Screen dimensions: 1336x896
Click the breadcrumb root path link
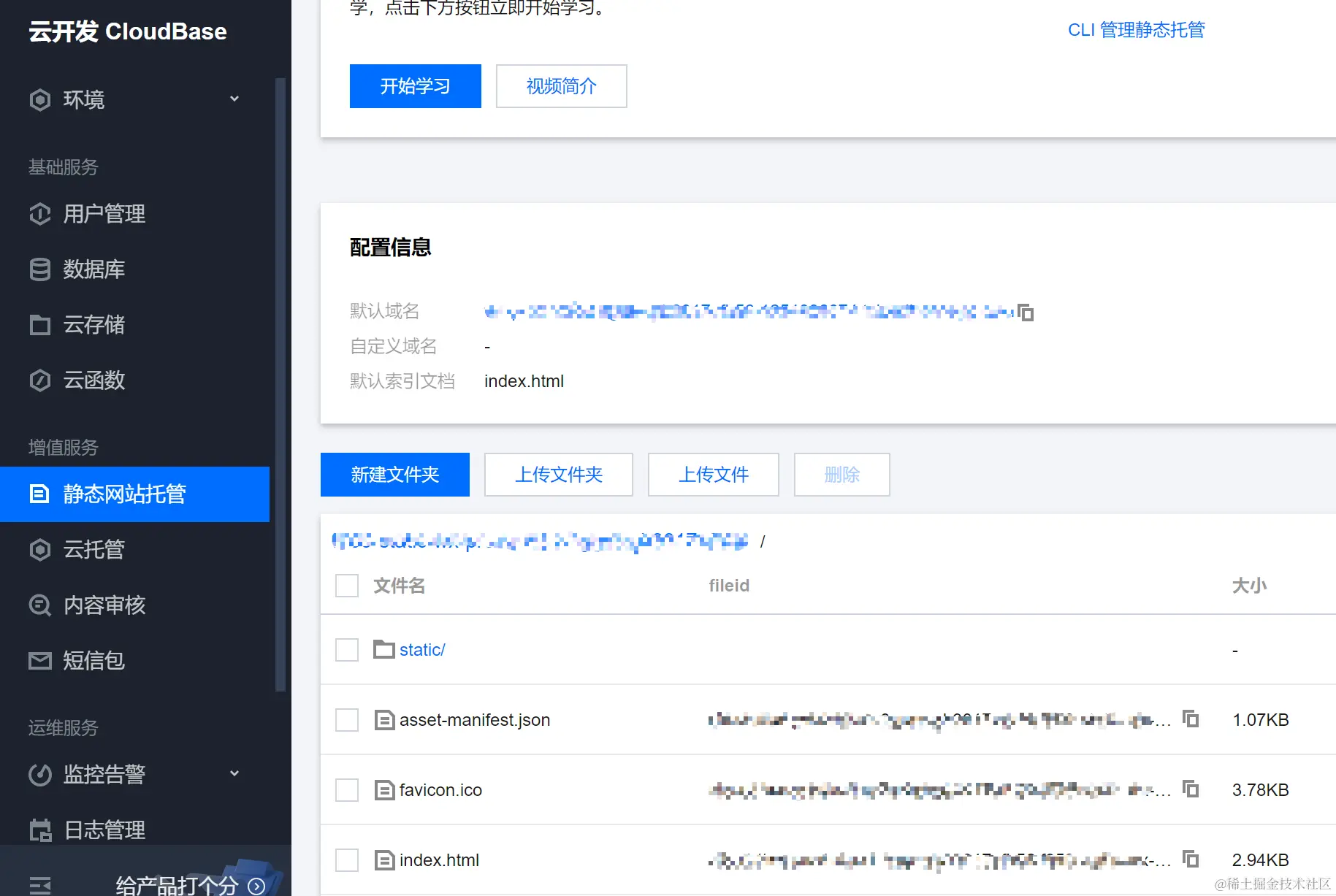coord(541,541)
